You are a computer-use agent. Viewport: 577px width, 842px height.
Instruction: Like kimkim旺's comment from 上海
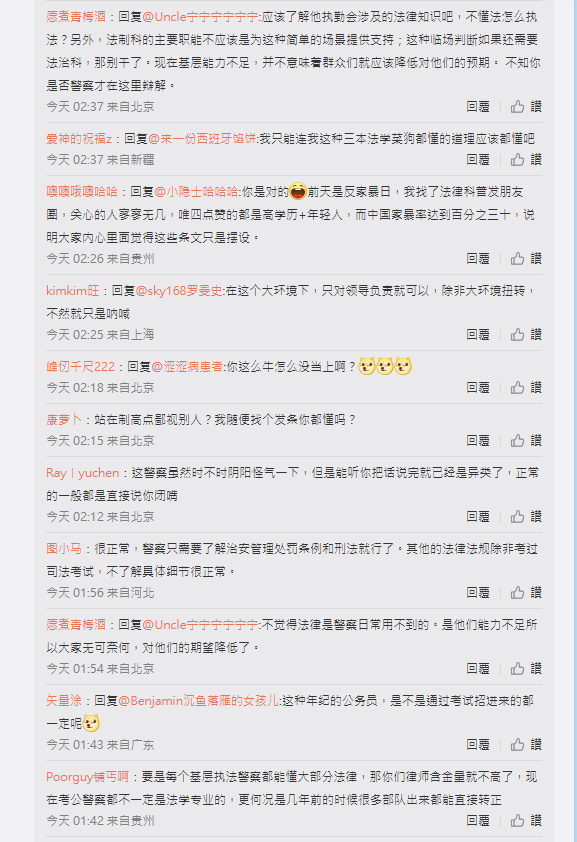point(525,335)
